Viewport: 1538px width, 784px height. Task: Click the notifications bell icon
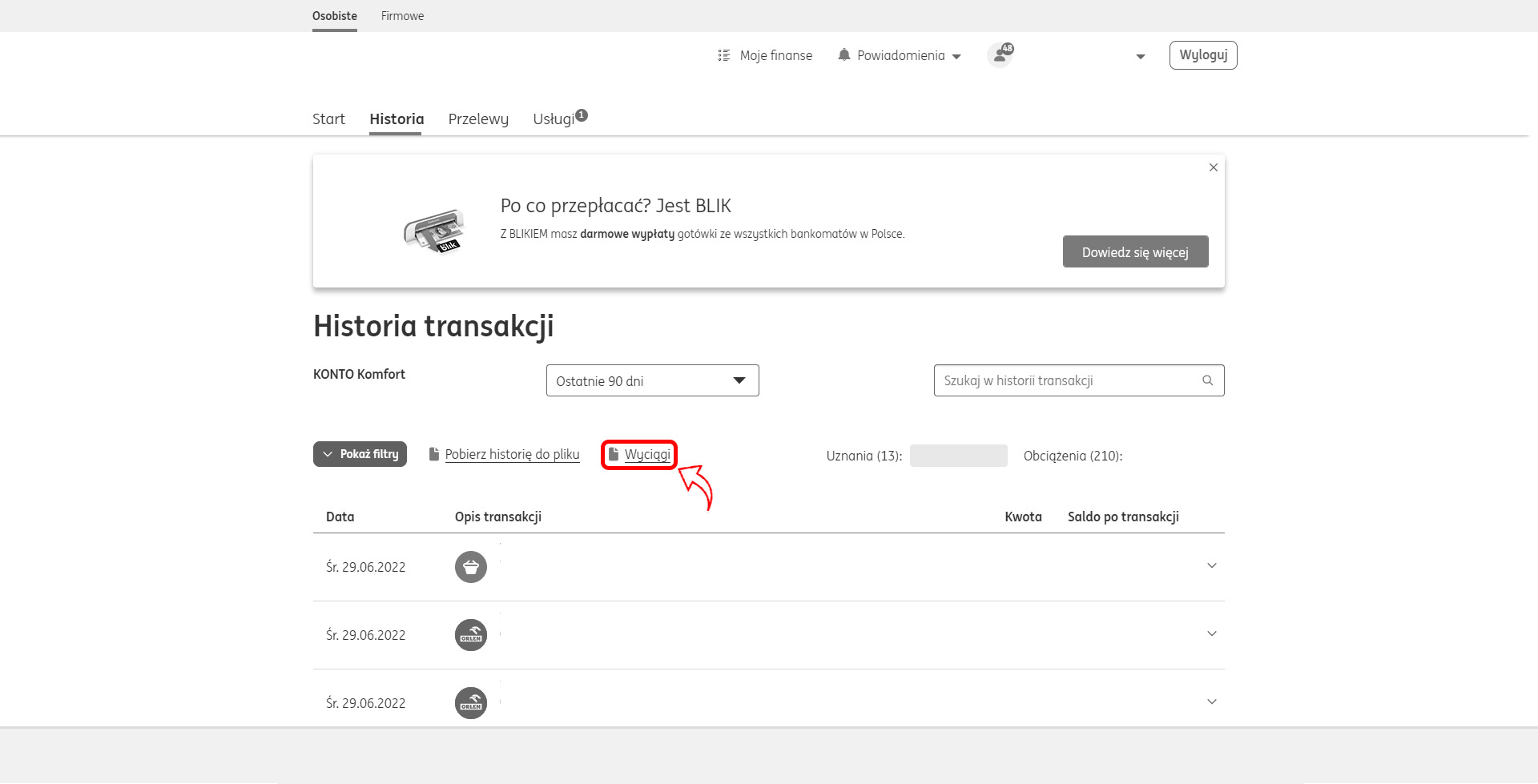[843, 55]
